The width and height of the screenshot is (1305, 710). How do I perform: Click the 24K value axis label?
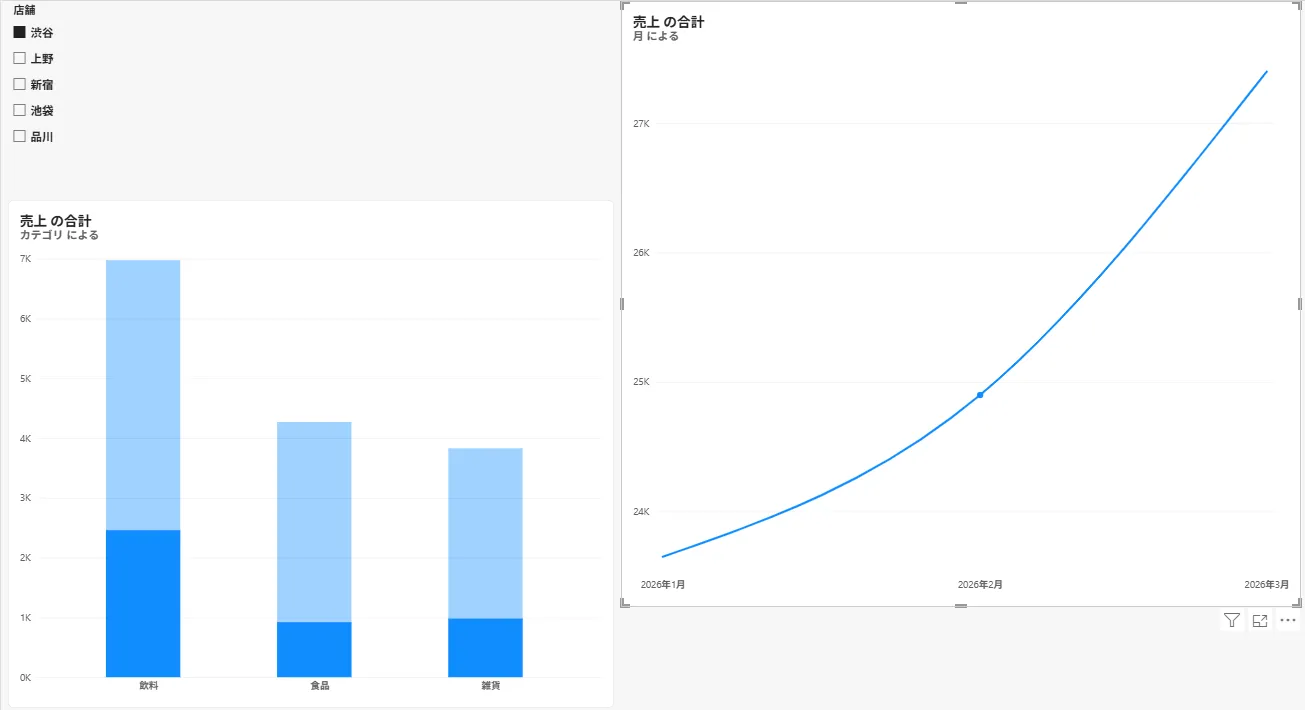pos(641,512)
